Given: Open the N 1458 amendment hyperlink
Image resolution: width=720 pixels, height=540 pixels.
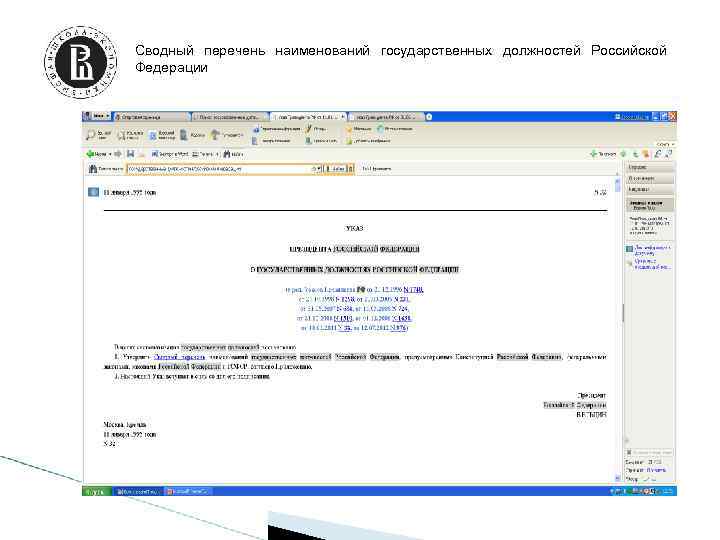Looking at the screenshot, I should (402, 318).
